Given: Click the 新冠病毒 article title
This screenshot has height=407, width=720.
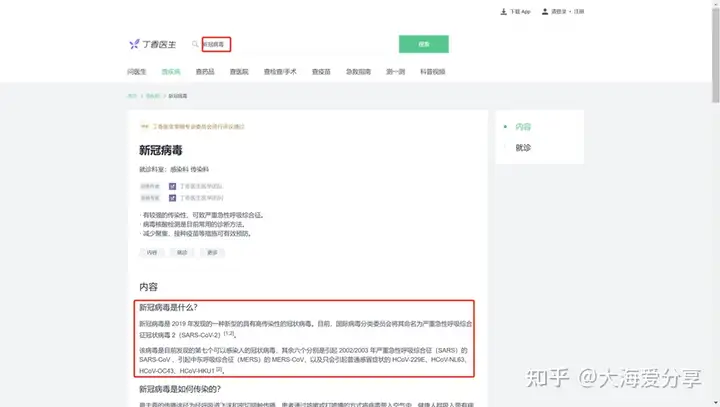Looking at the screenshot, I should coord(161,150).
